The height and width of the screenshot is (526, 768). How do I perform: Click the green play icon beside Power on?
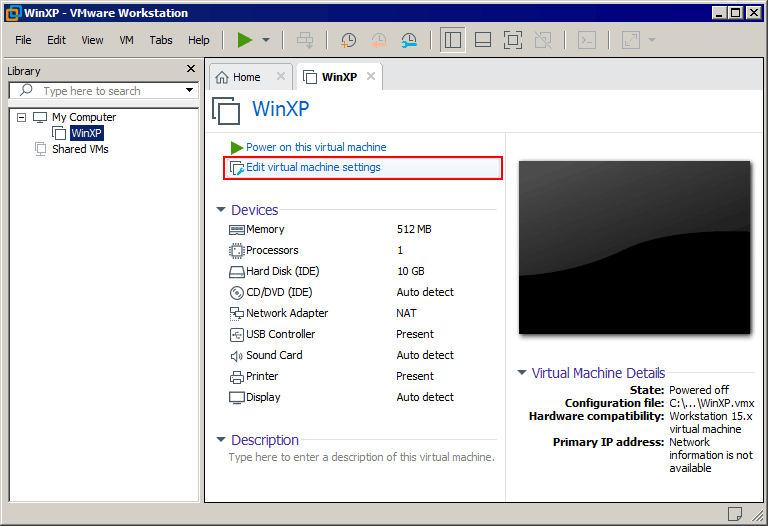[x=237, y=147]
